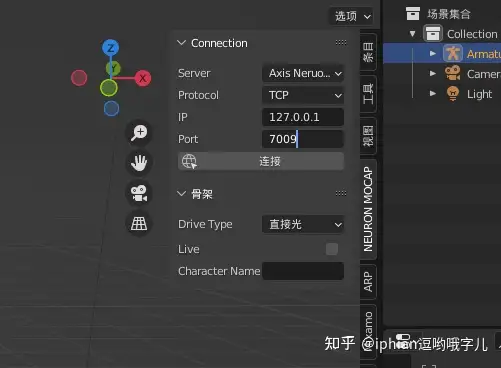Open the Protocol TCP dropdown
The width and height of the screenshot is (501, 368).
[303, 95]
